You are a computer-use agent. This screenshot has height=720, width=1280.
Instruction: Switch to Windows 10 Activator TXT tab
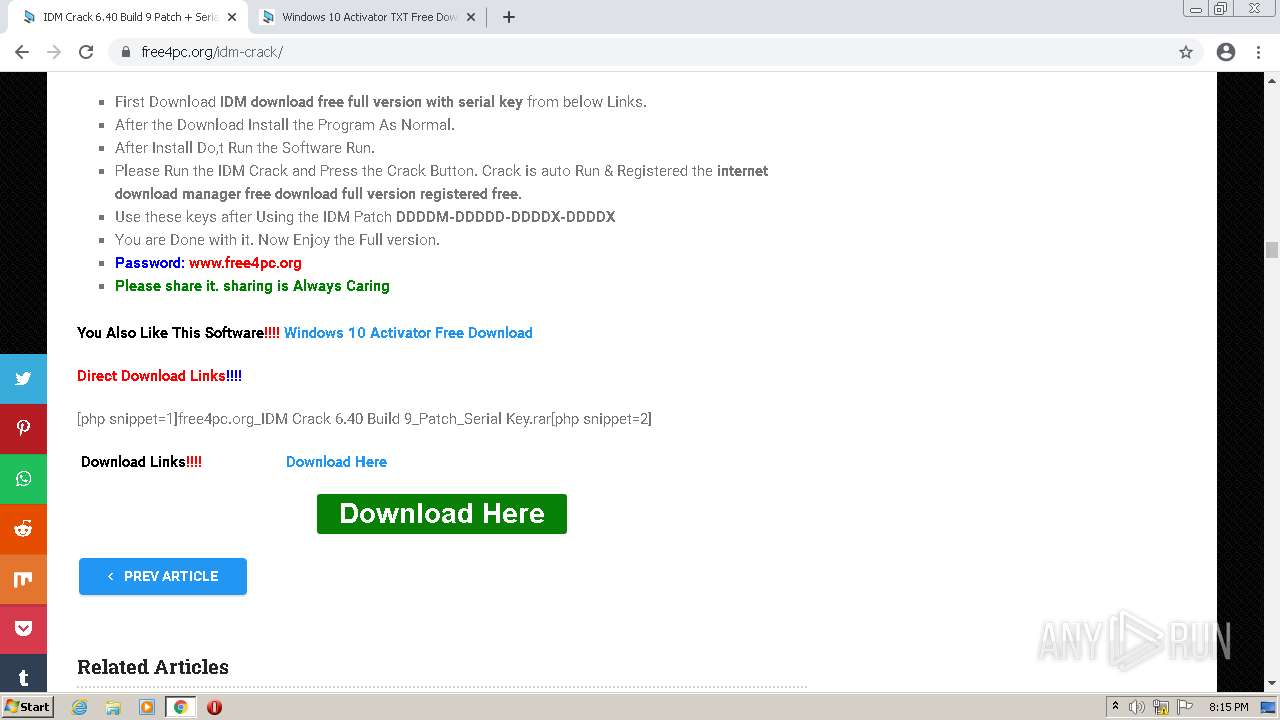click(x=369, y=17)
